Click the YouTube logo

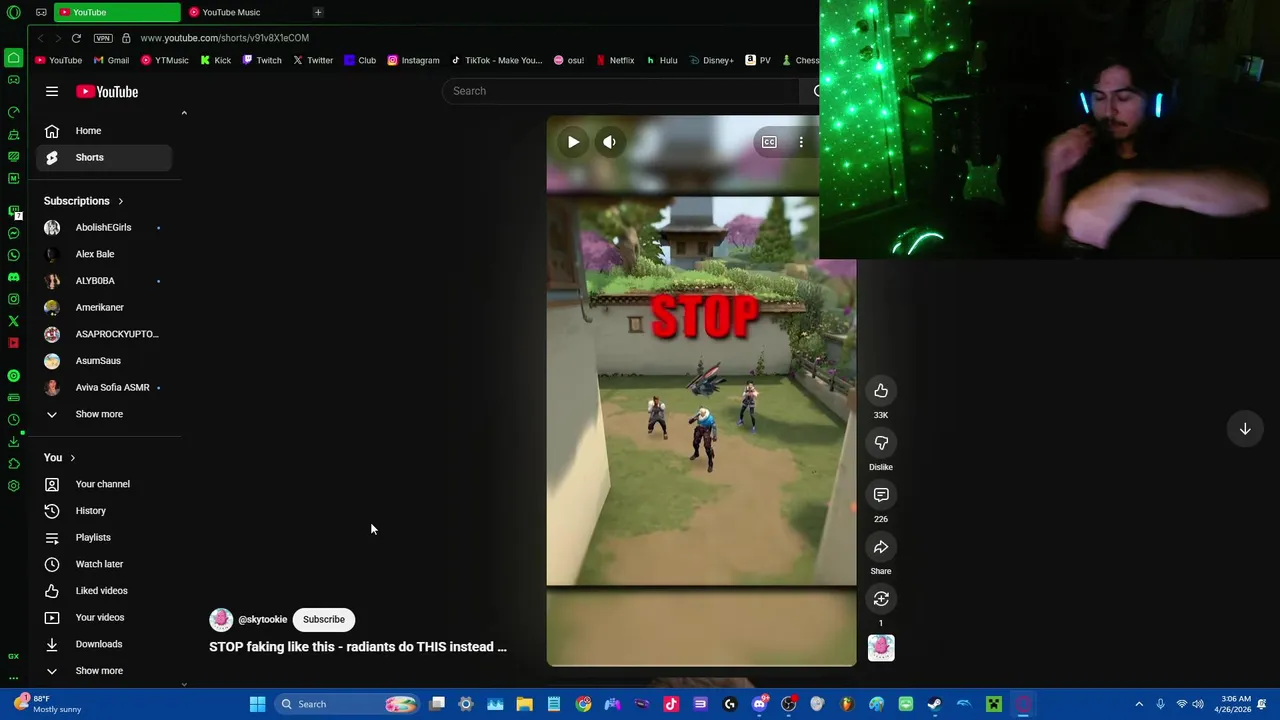coord(107,91)
